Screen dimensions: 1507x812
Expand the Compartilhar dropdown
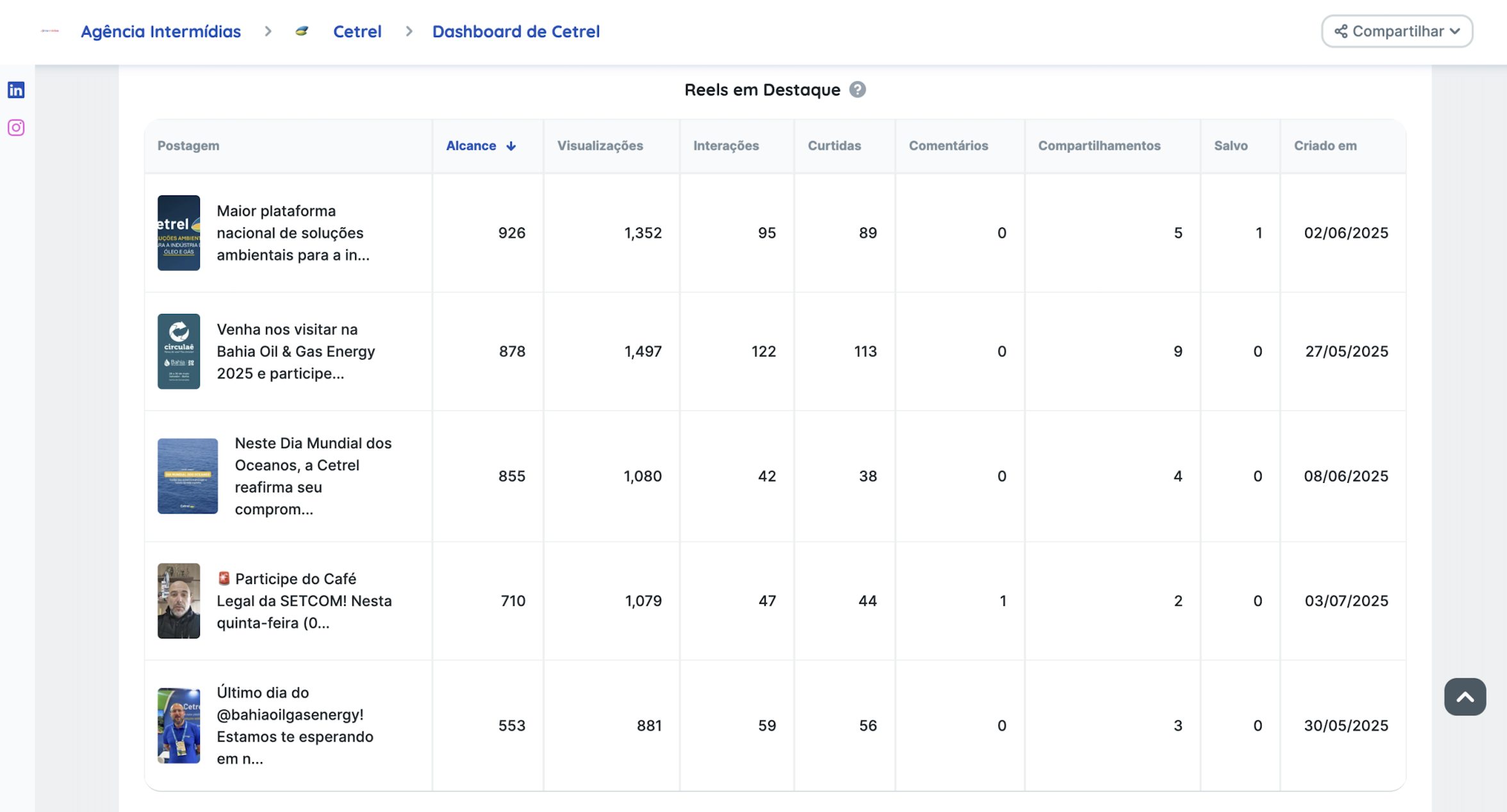(1454, 31)
